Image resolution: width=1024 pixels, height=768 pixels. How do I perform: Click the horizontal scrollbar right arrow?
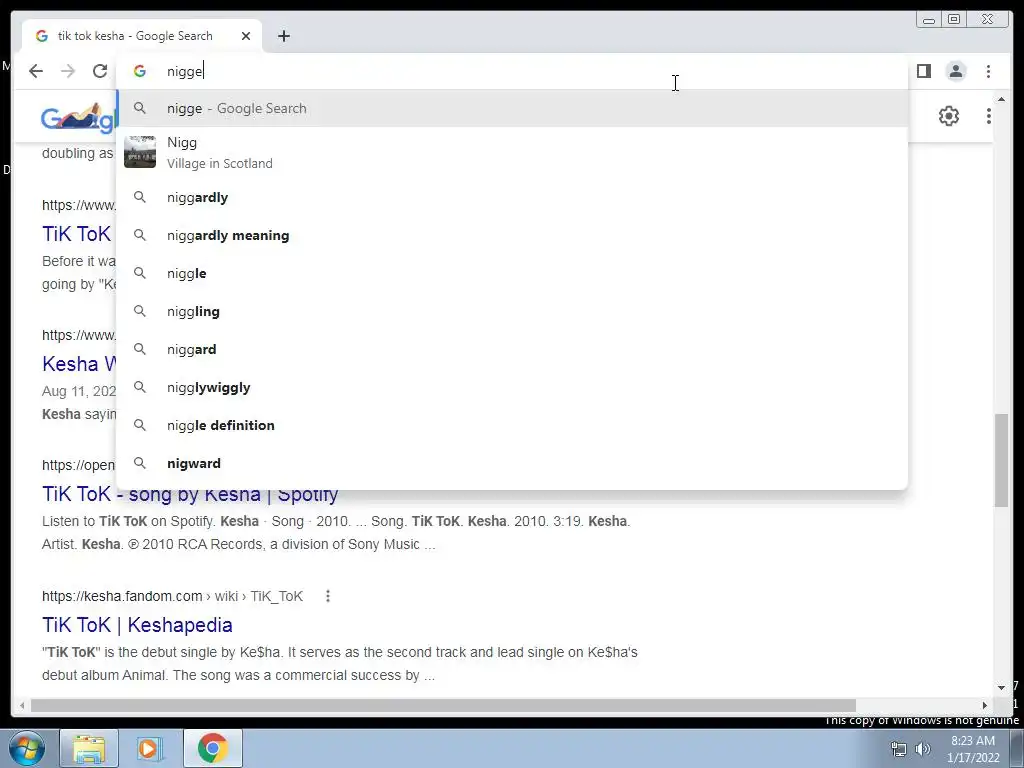click(985, 705)
